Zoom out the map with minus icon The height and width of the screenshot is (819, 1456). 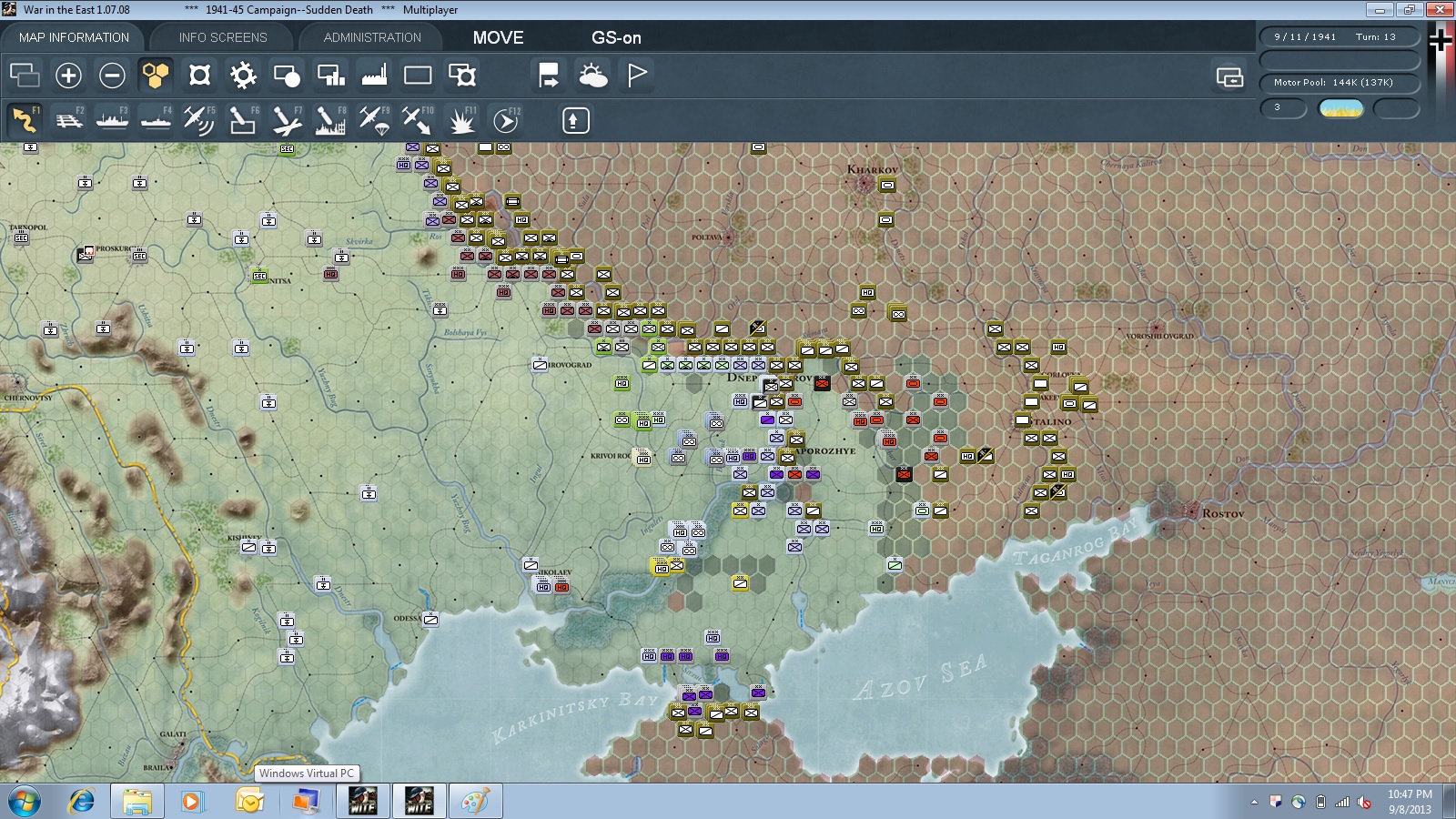[112, 76]
